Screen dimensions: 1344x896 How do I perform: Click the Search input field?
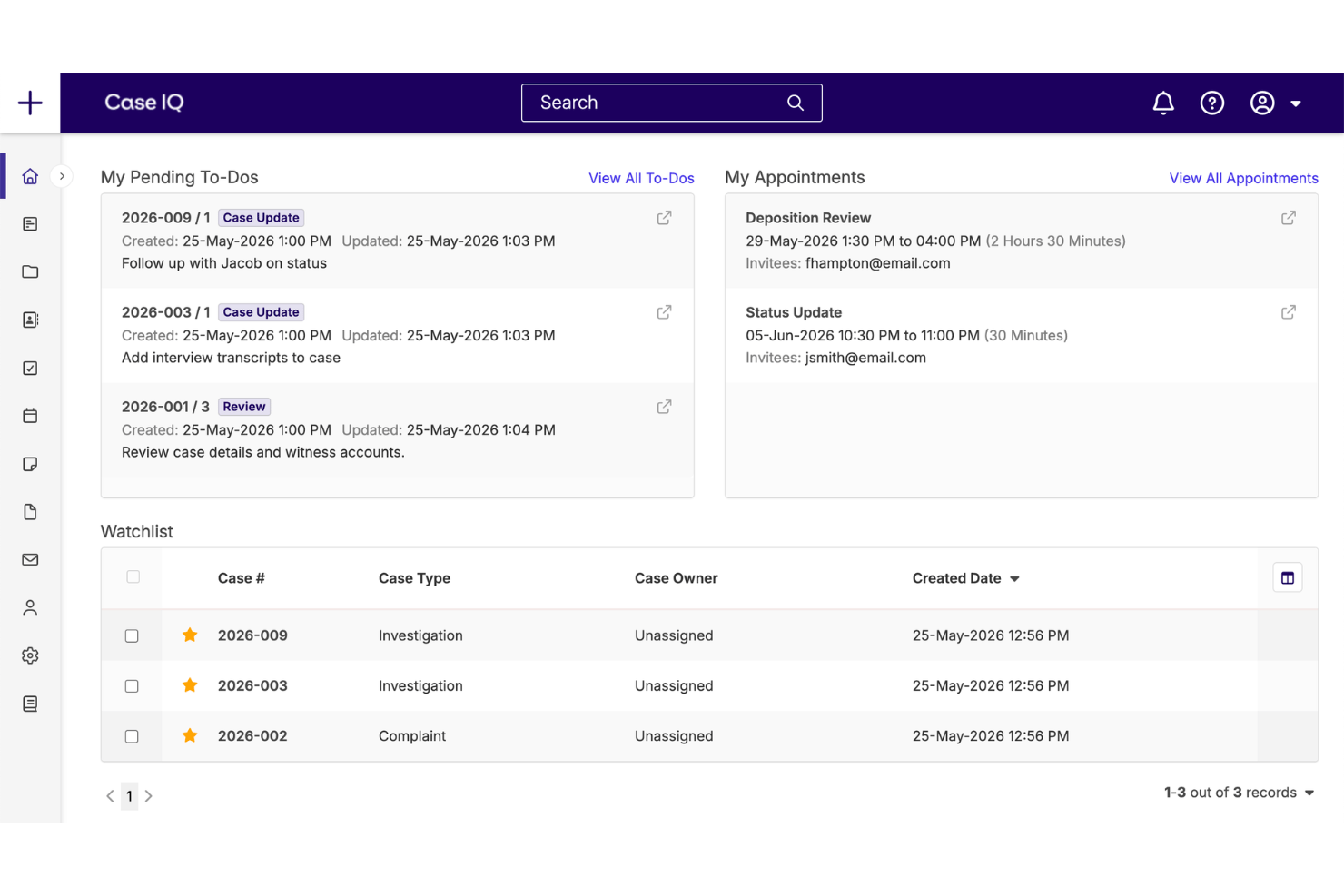(672, 103)
